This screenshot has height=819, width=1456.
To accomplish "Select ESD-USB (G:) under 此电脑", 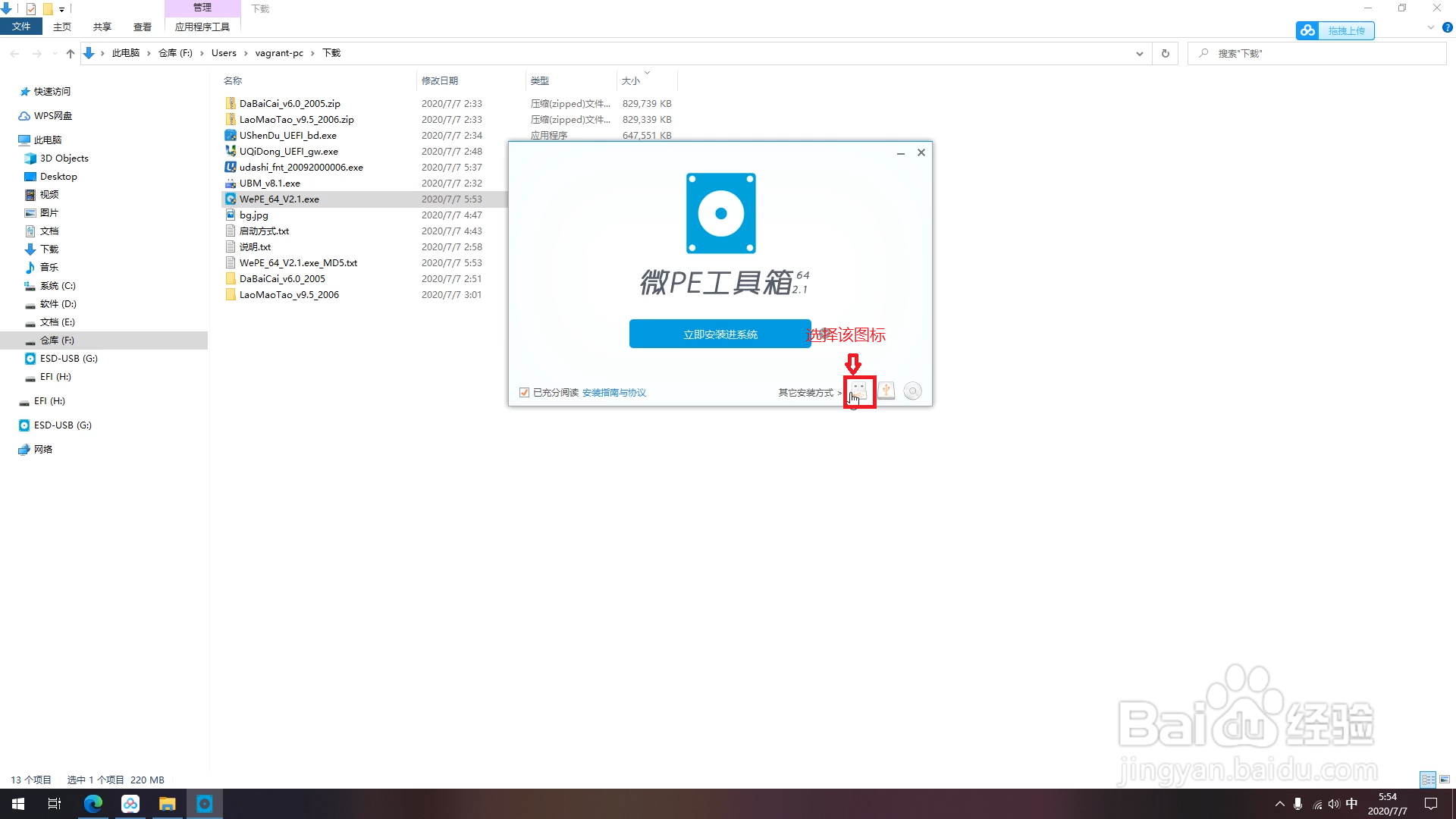I will coord(68,359).
